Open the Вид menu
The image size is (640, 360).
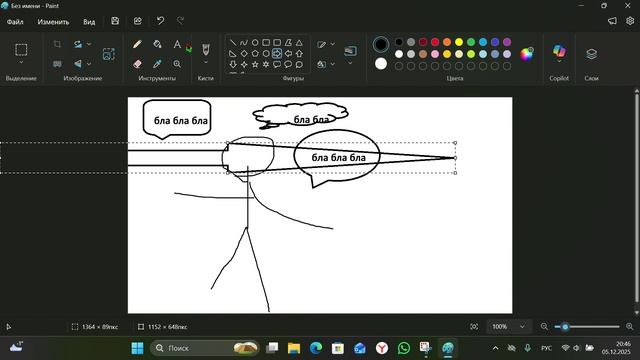point(89,22)
